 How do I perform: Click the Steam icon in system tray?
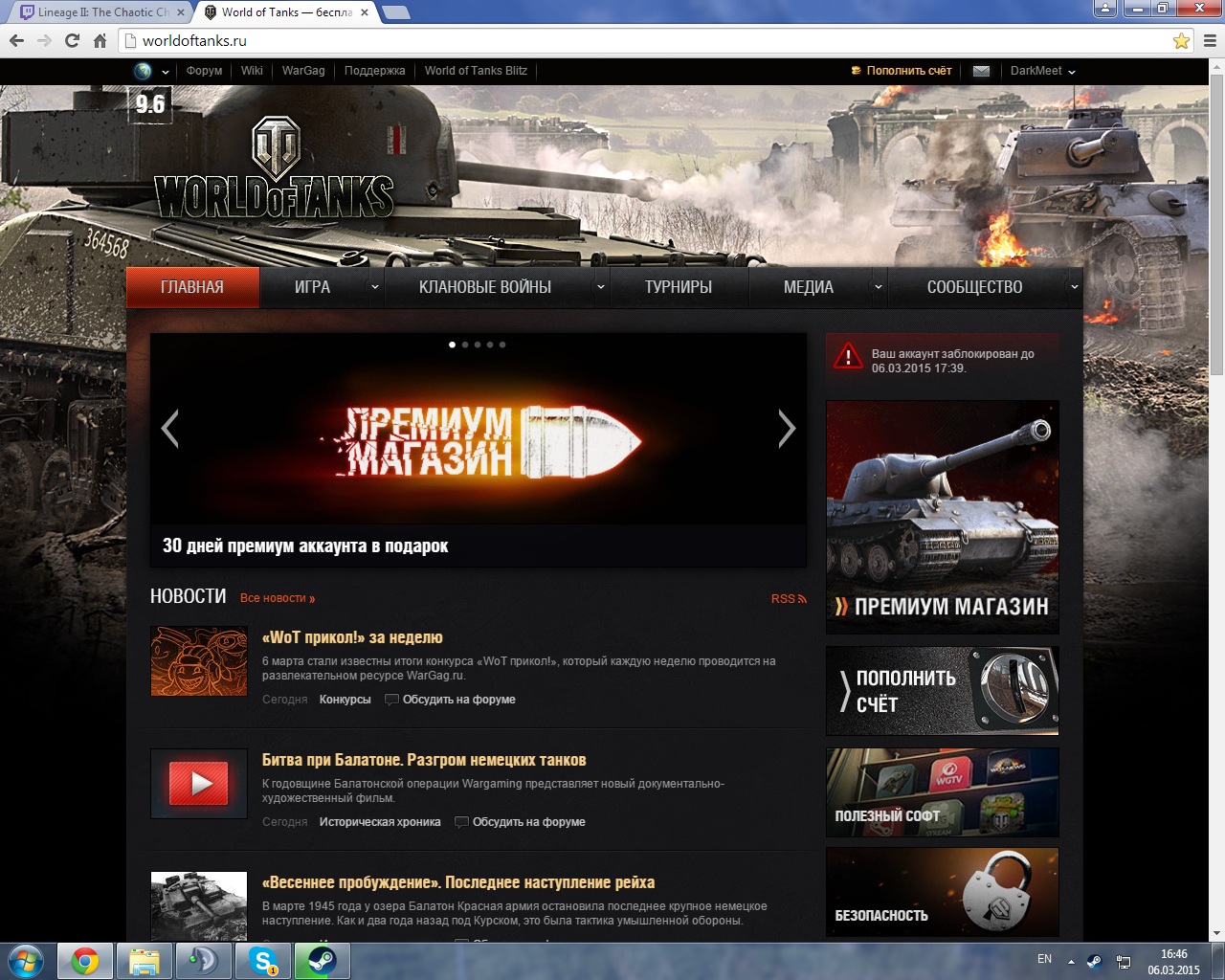[x=1095, y=961]
